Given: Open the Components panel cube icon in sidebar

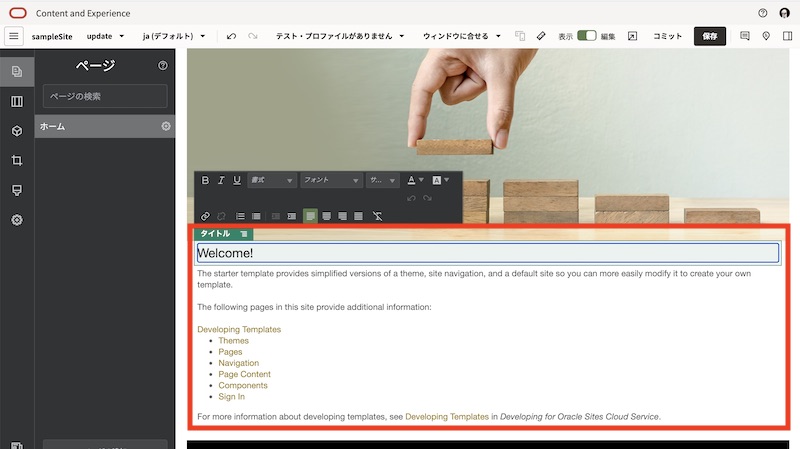Looking at the screenshot, I should coord(17,131).
